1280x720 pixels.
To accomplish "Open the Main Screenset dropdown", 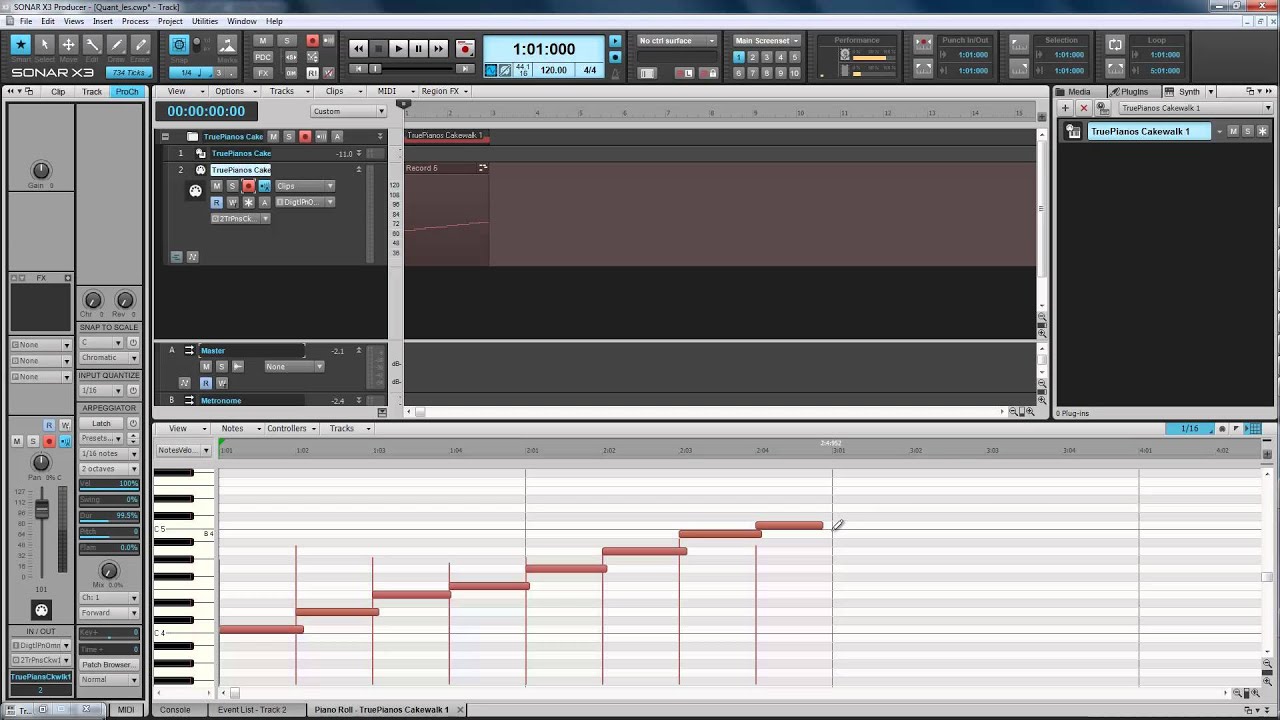I will point(767,41).
